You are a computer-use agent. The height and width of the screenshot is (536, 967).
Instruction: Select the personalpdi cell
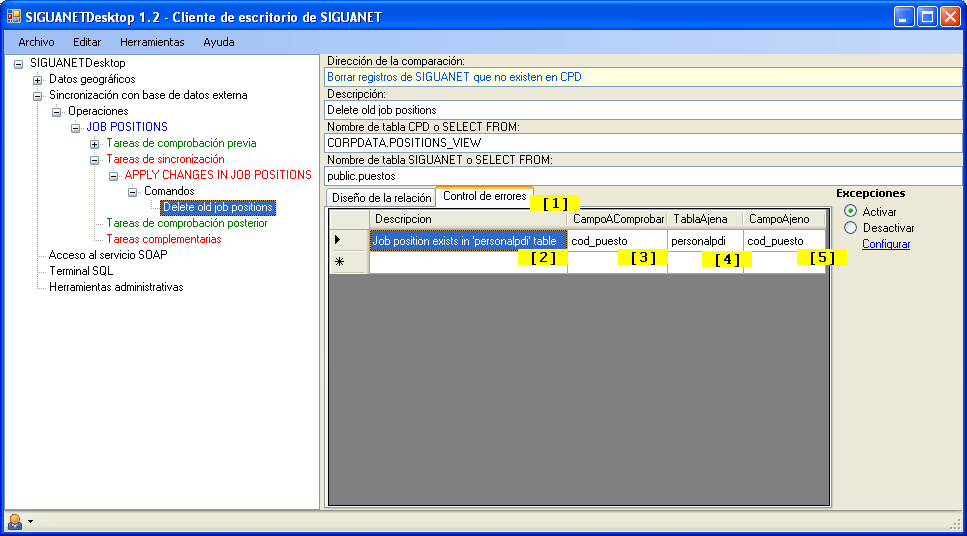[x=706, y=241]
